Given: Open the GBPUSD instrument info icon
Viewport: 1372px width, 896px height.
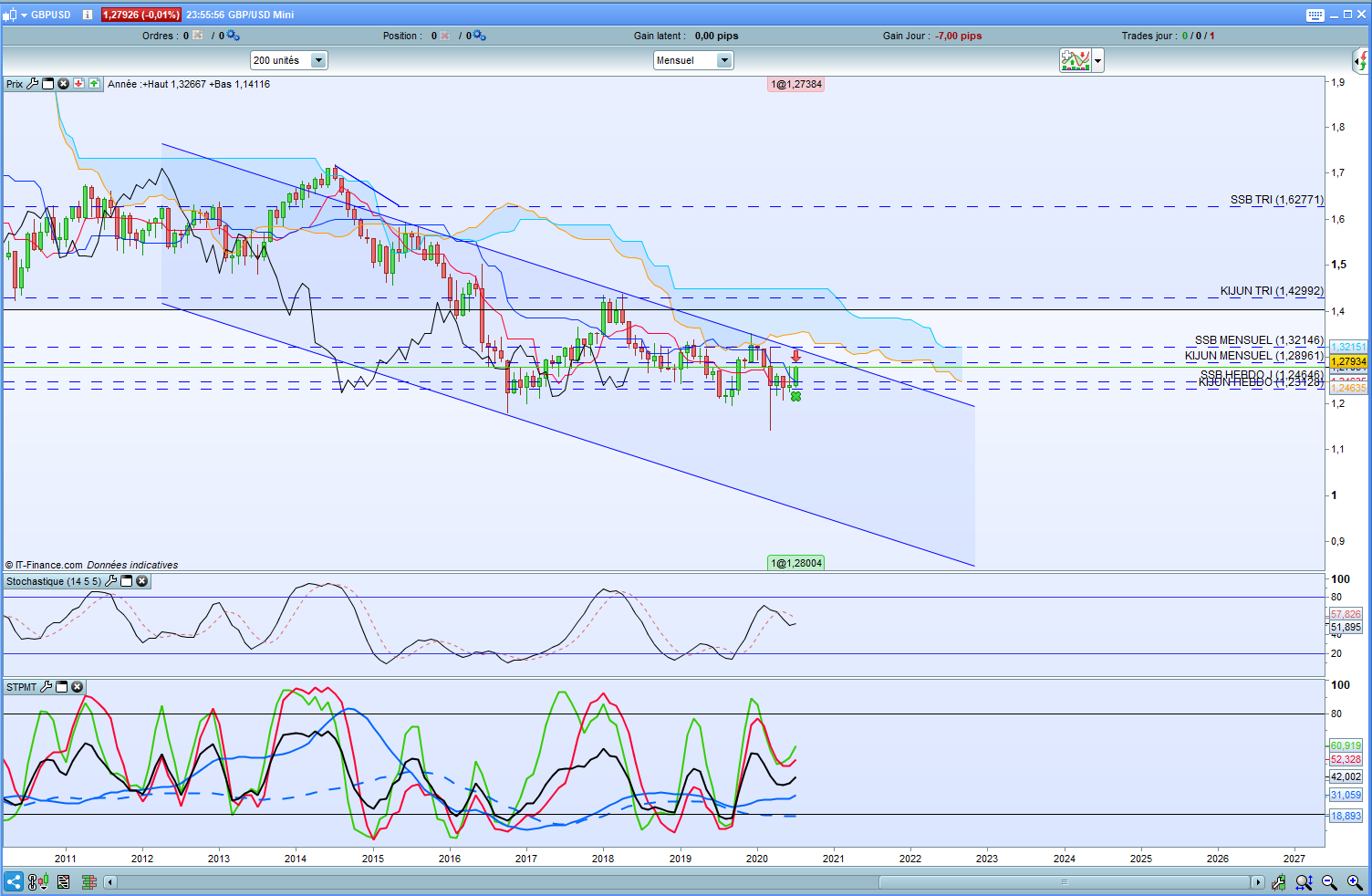Looking at the screenshot, I should pyautogui.click(x=88, y=15).
